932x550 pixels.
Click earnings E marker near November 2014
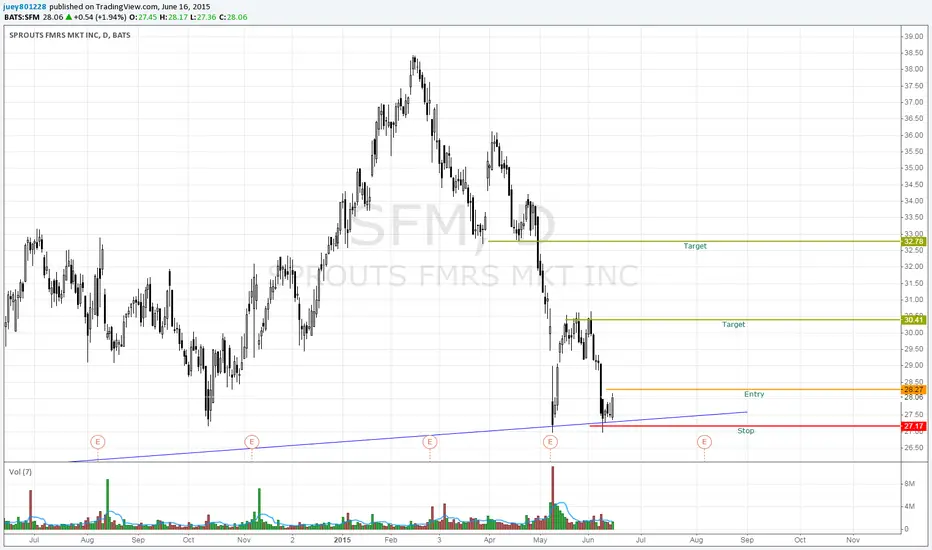[251, 442]
